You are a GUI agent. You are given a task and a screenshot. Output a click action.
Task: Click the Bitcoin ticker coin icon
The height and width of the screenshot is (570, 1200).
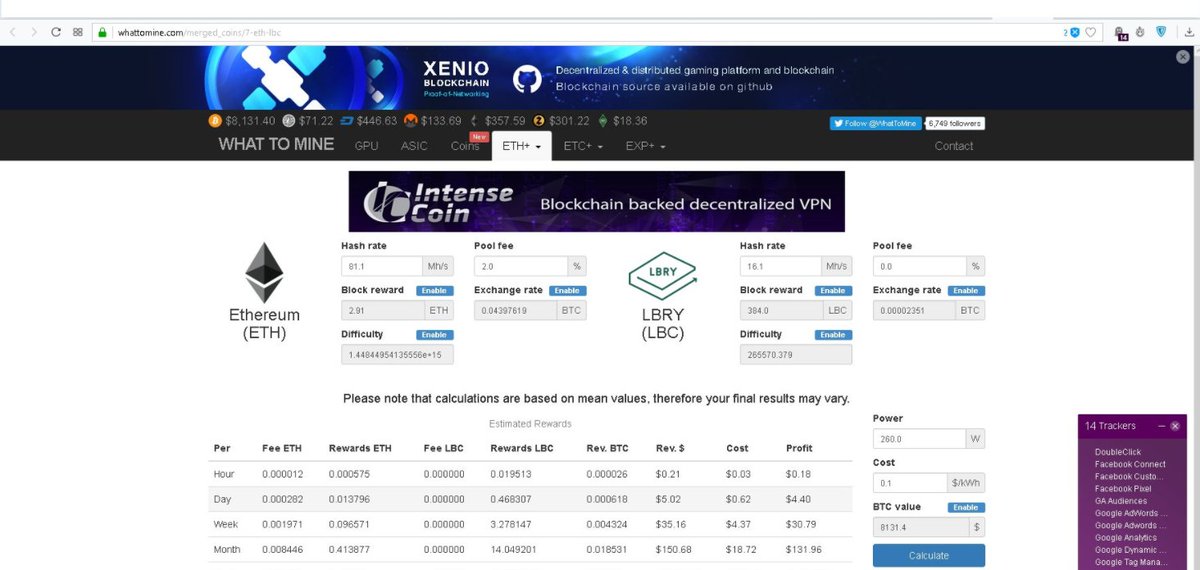click(214, 121)
